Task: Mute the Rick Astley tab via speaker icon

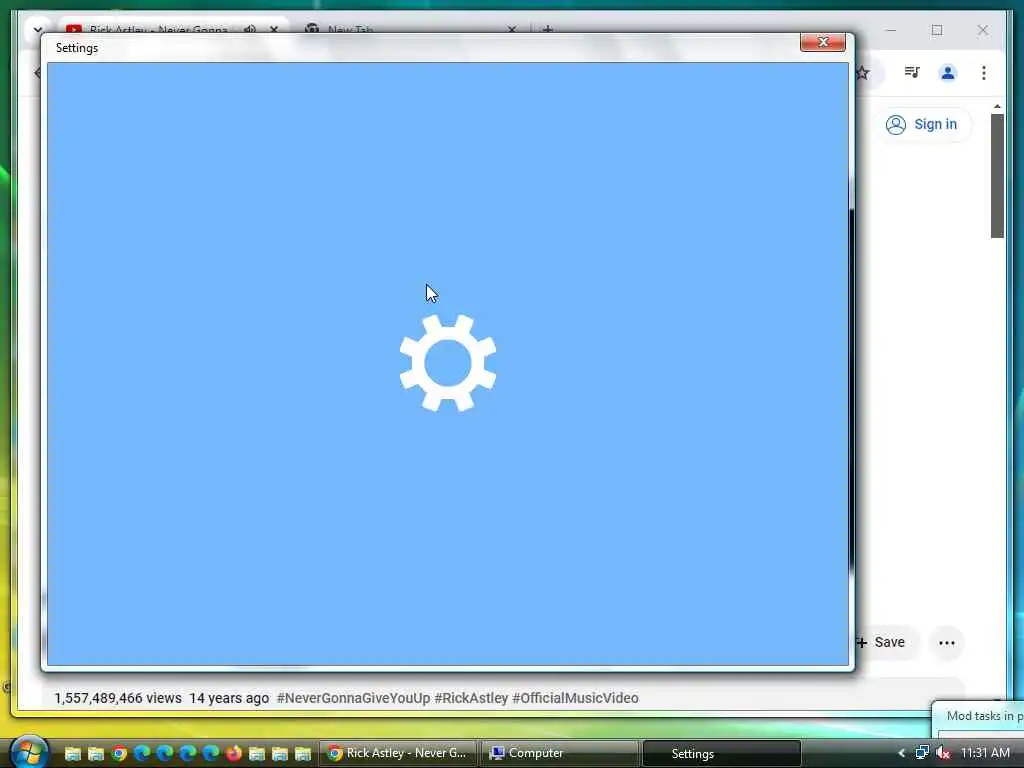Action: [249, 29]
